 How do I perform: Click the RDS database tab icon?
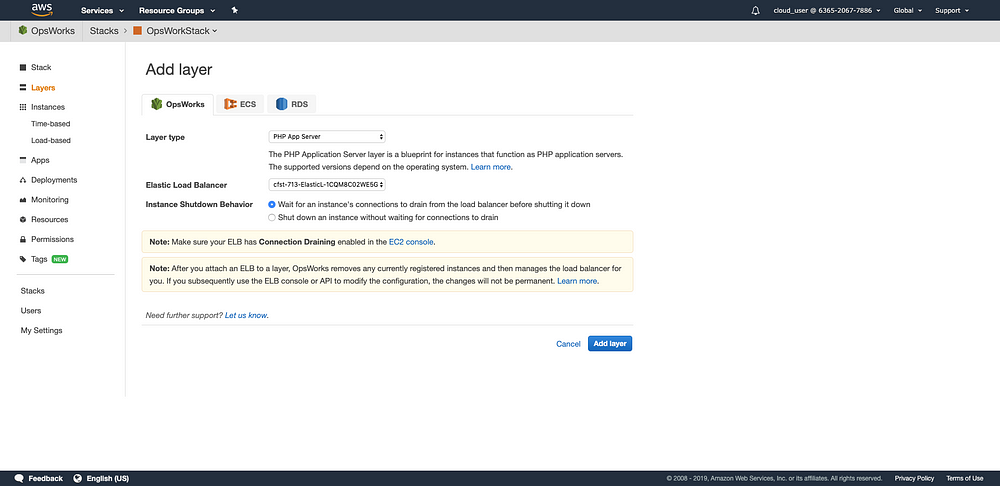point(281,104)
